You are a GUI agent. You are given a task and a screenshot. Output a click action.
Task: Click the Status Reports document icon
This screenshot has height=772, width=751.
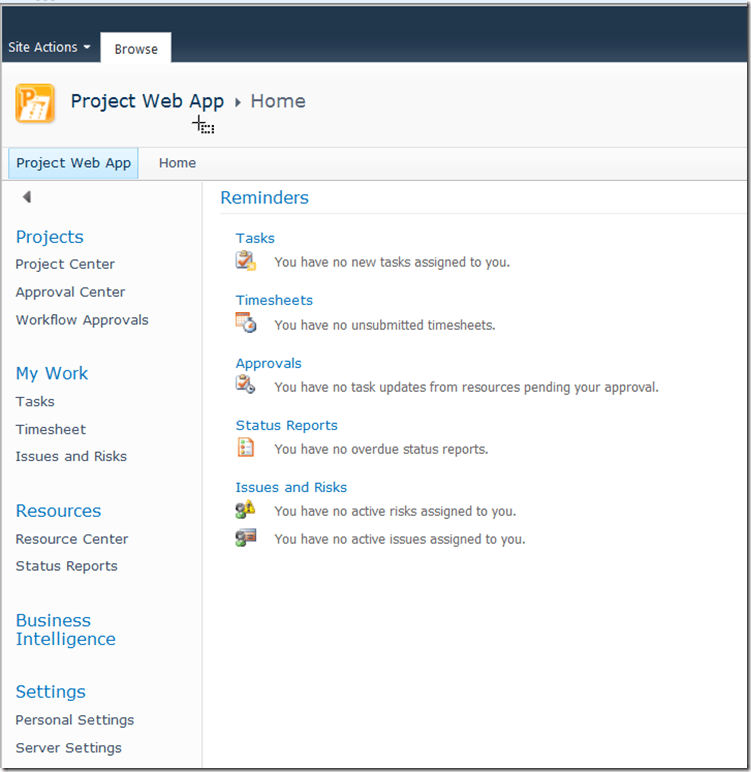click(245, 448)
